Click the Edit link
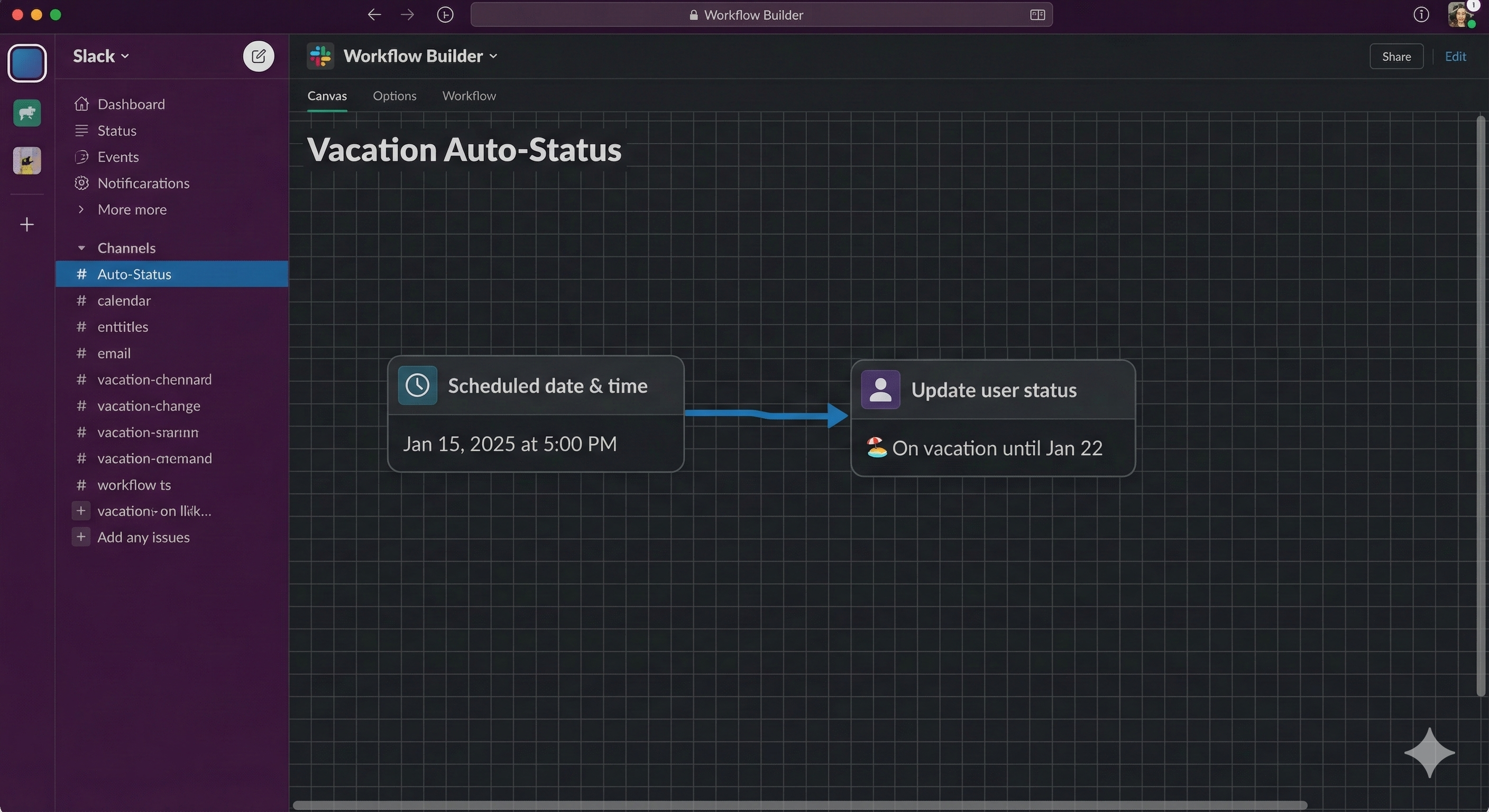1489x812 pixels. (x=1455, y=56)
